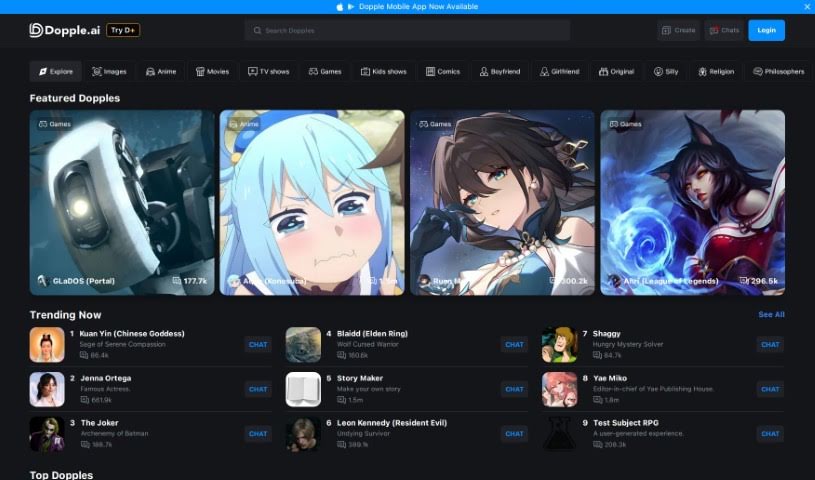Chat with Test Subject RPG

pyautogui.click(x=770, y=434)
